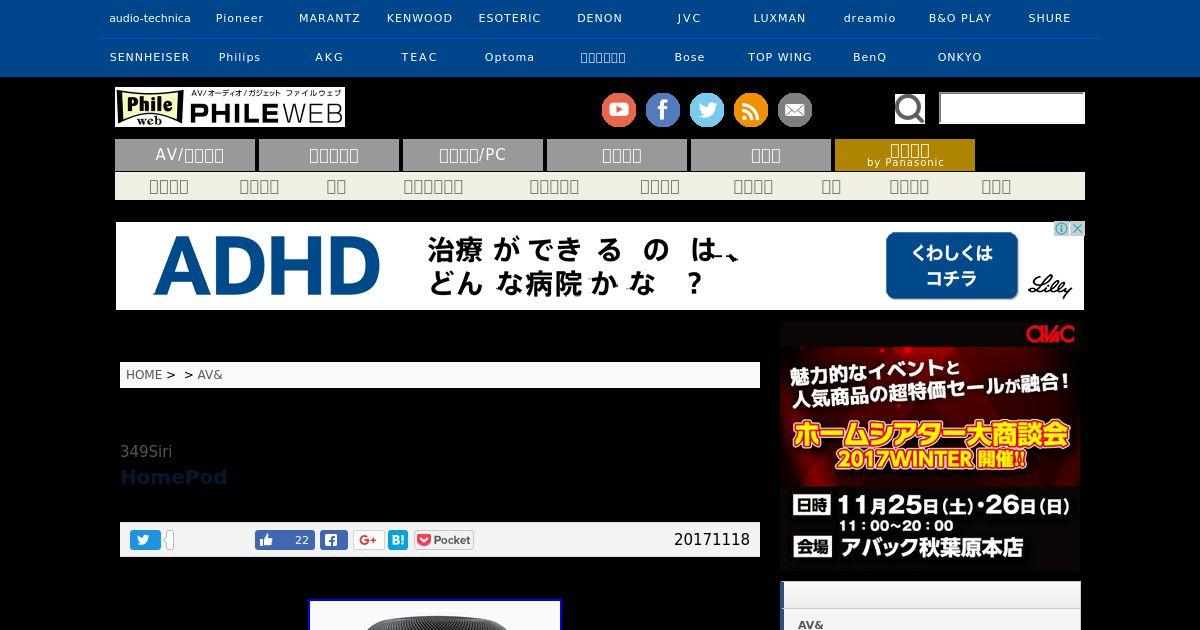Open the MARANTZ brand link
Screen dimensions: 1200x630
tap(329, 18)
